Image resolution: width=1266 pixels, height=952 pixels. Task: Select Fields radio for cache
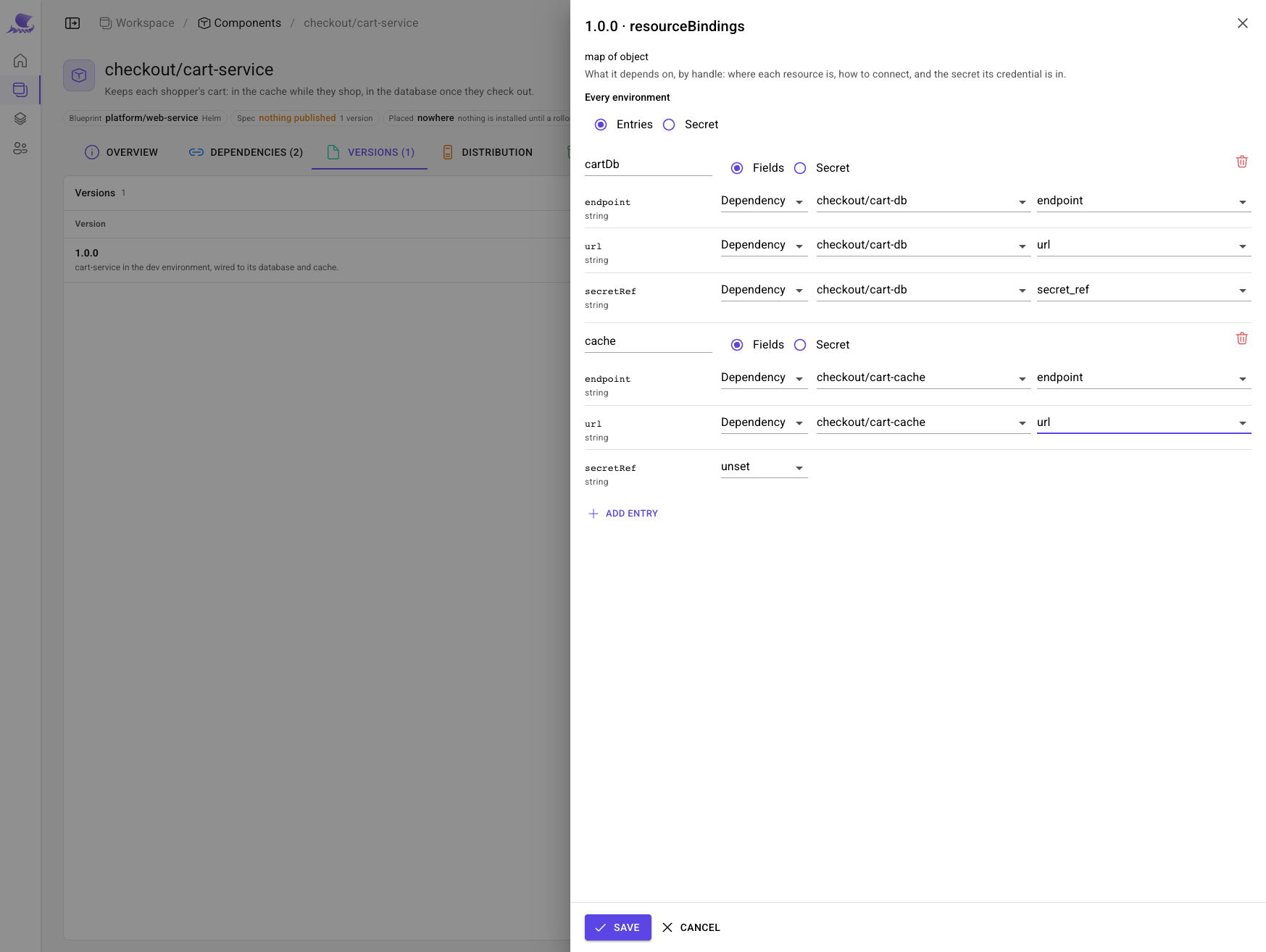point(737,345)
